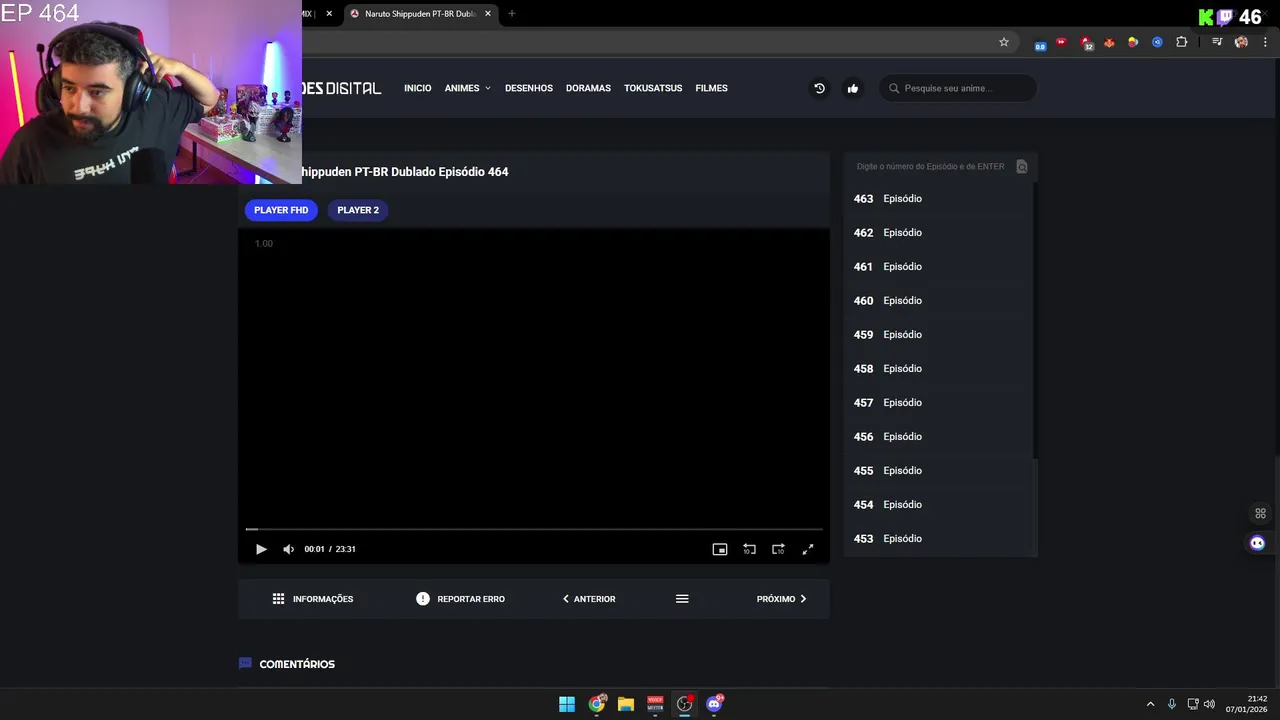
Task: Click the episode number input field
Action: (931, 167)
